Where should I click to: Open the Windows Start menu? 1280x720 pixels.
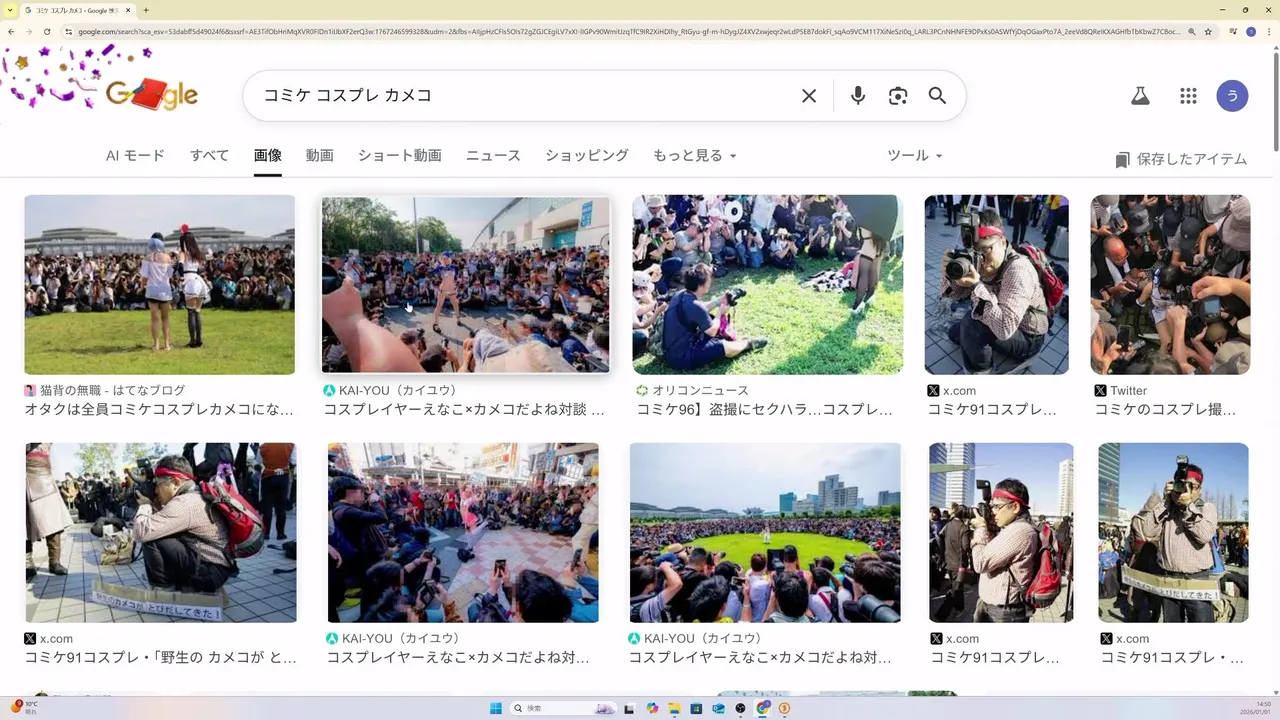tap(496, 708)
